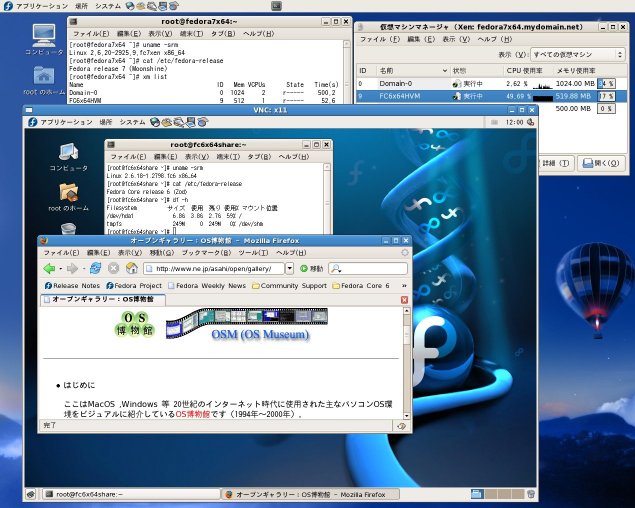Open the Tools menu in Firefox
The height and width of the screenshot is (508, 635).
point(253,252)
